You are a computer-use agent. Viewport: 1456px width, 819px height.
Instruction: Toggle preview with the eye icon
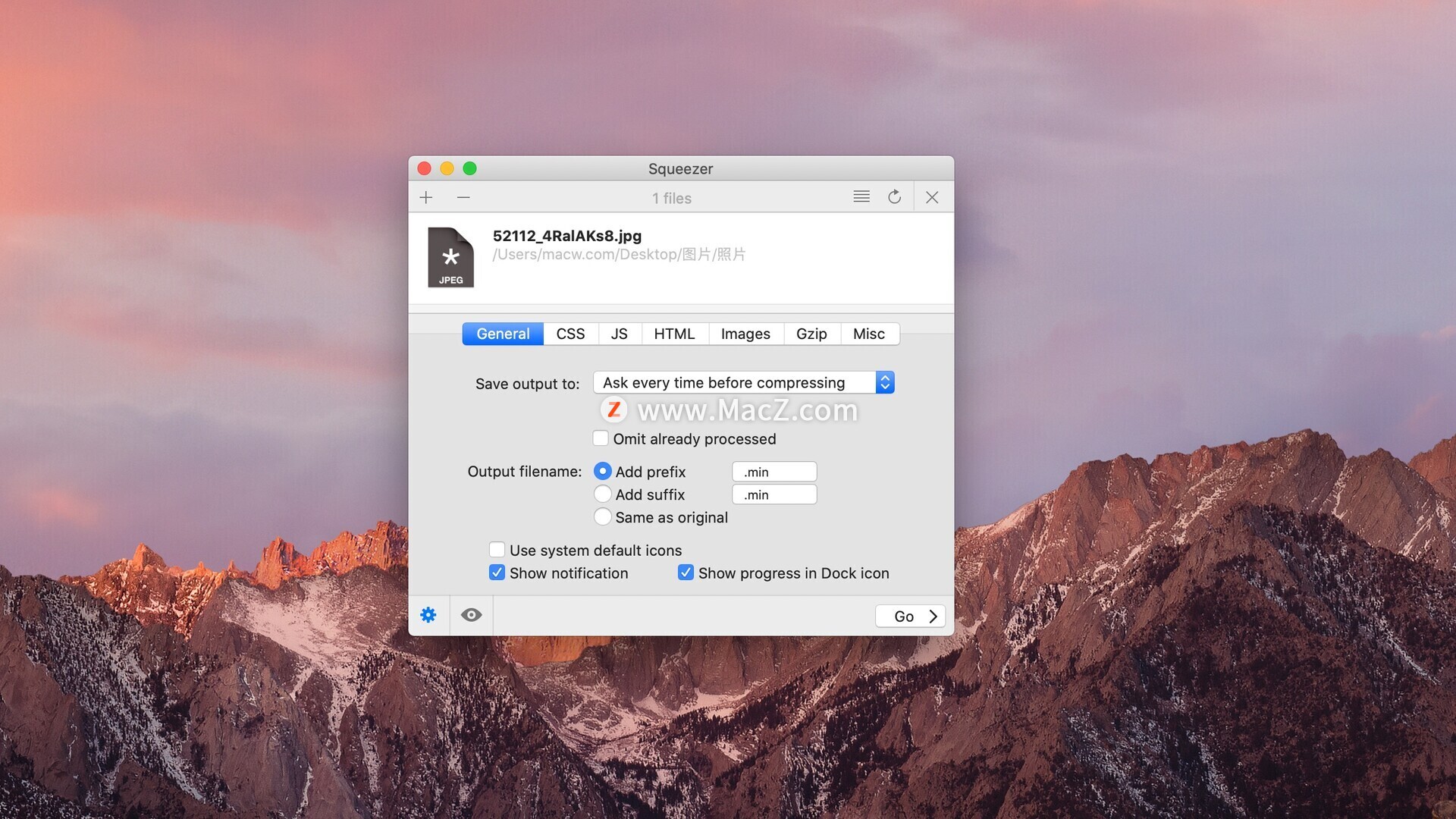tap(471, 615)
